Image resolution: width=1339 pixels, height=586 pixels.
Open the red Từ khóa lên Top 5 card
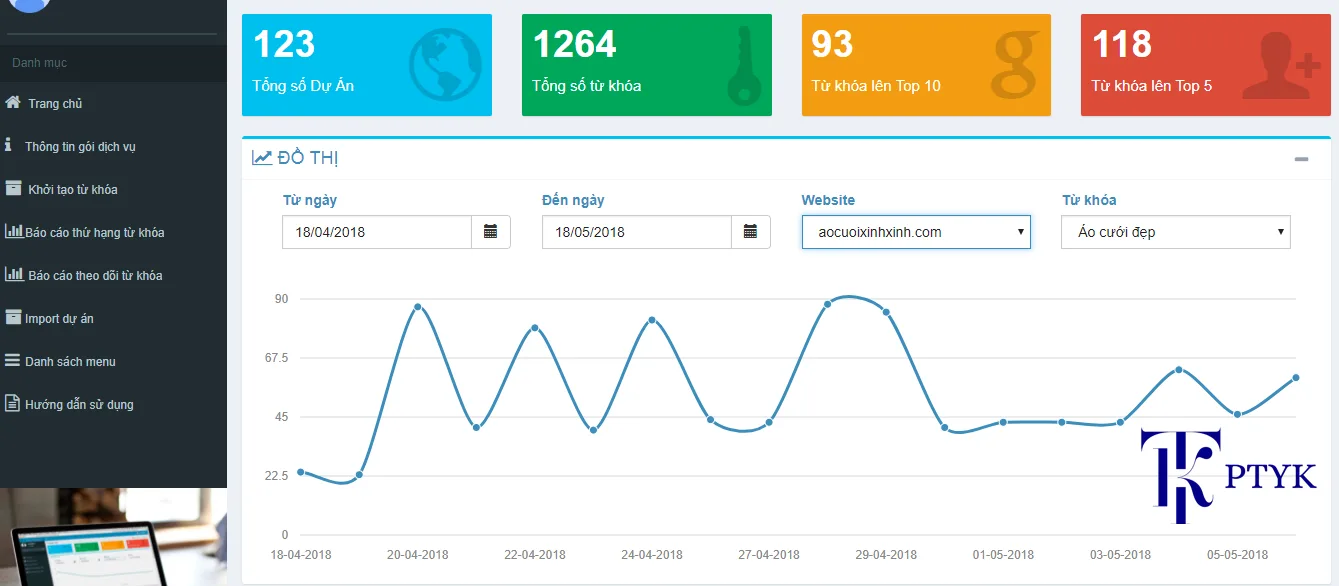[1205, 65]
